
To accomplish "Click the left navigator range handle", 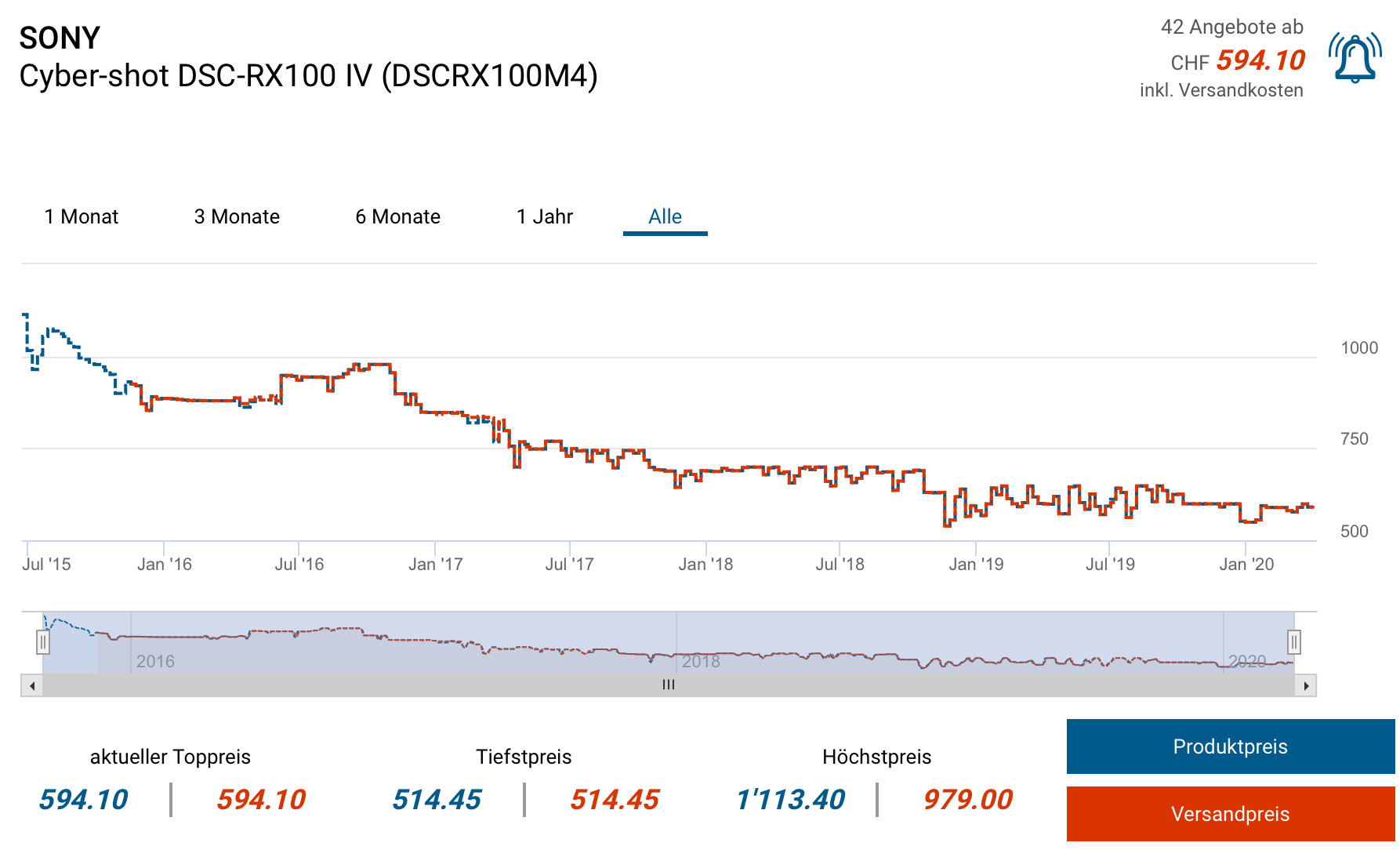I will [43, 643].
